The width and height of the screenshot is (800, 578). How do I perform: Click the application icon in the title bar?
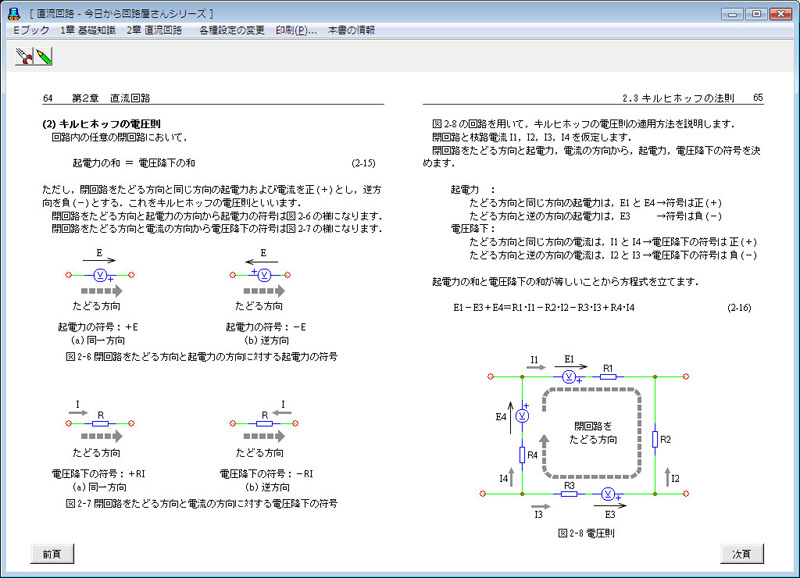(14, 14)
